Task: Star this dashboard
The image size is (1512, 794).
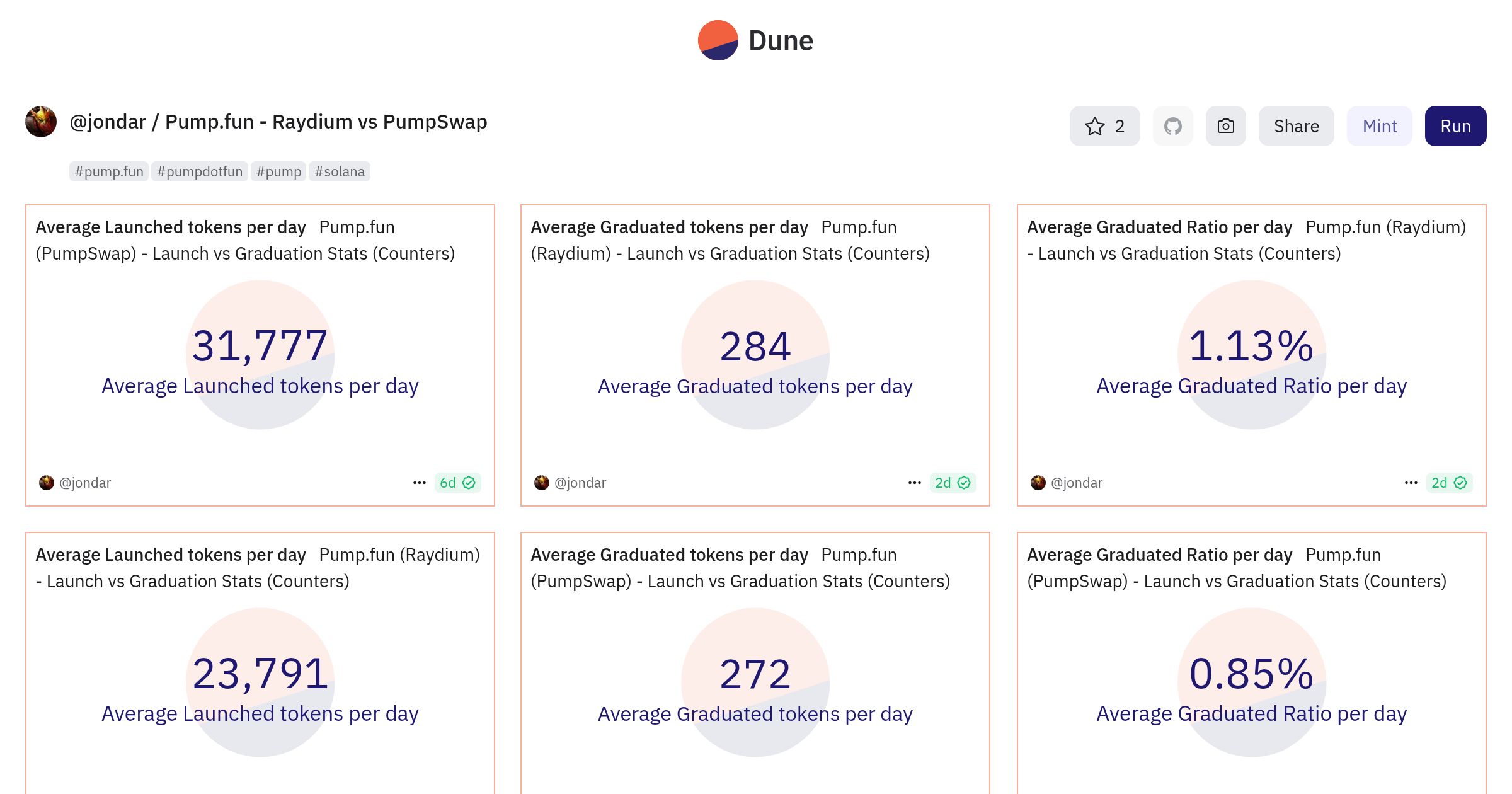Action: click(x=1104, y=126)
